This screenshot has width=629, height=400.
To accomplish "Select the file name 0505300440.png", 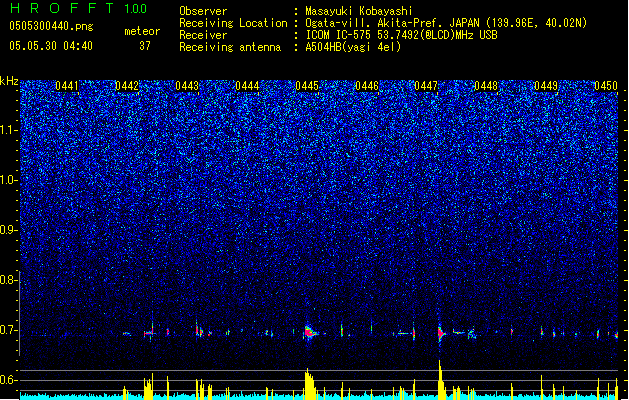I will click(51, 26).
